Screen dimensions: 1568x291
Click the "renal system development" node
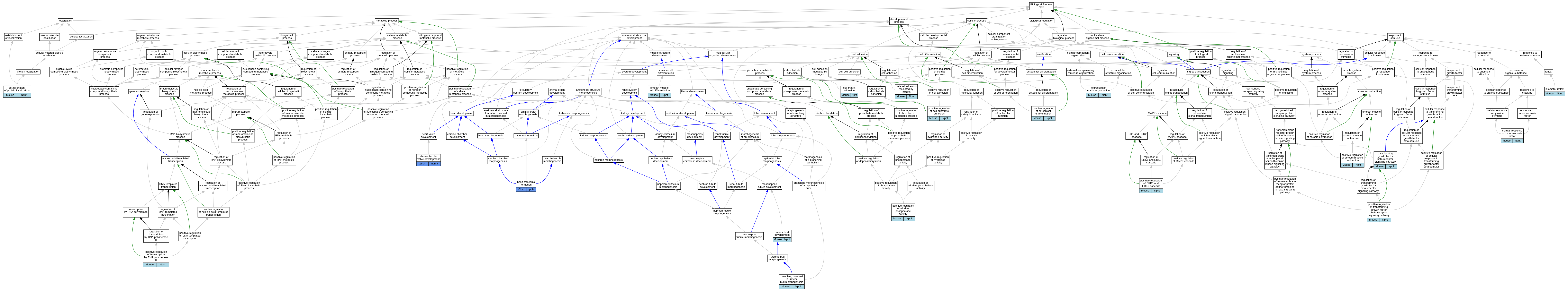tap(629, 92)
